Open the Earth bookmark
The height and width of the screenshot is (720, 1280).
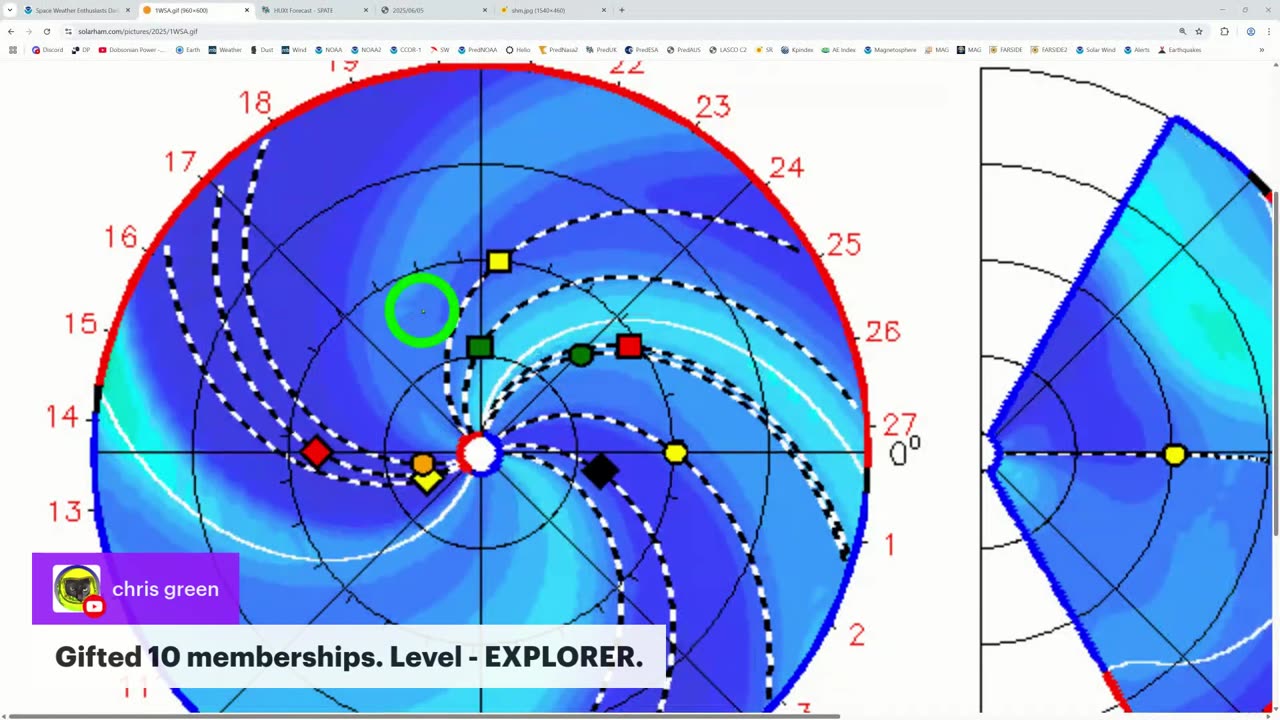click(188, 49)
